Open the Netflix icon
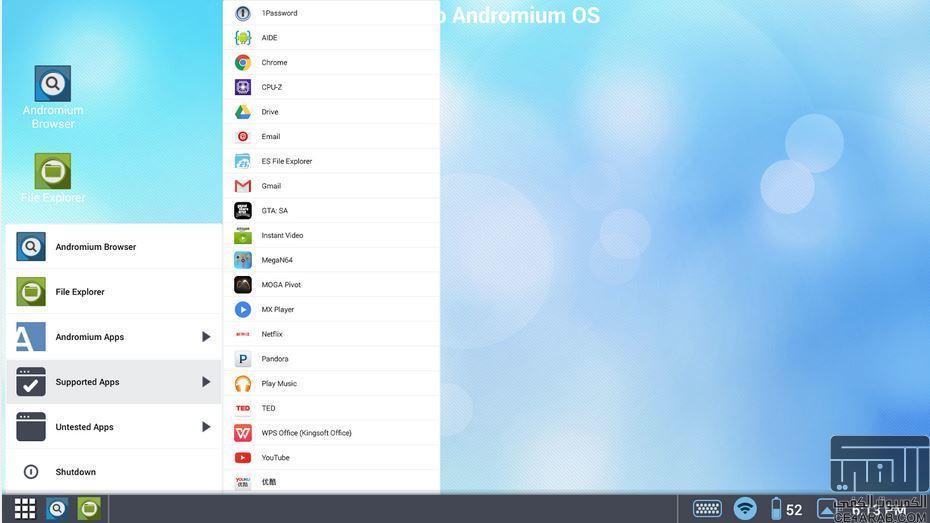This screenshot has width=930, height=523. pos(243,334)
